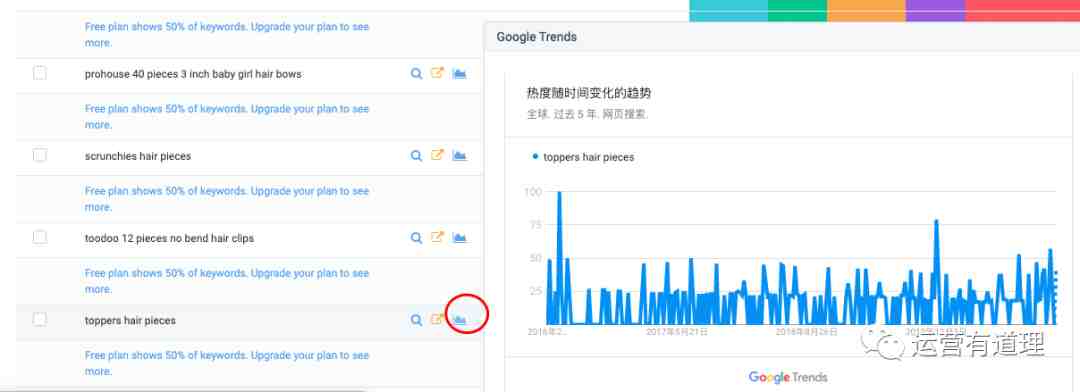Click the teal color bar segment

(x=729, y=10)
